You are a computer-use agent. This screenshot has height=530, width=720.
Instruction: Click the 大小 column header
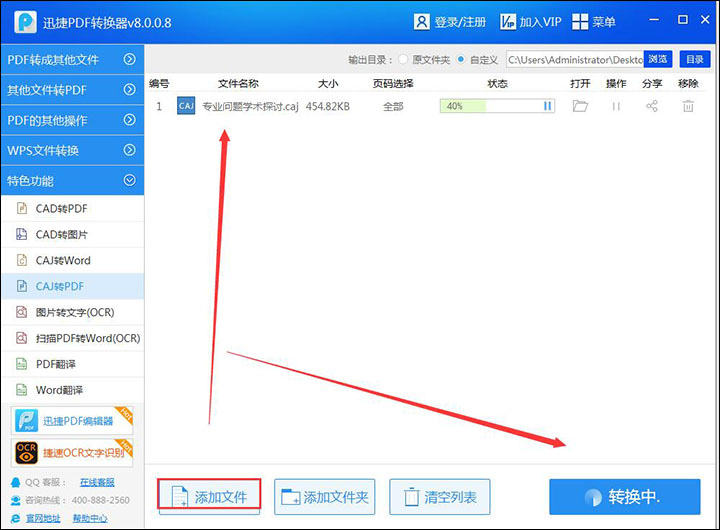328,84
